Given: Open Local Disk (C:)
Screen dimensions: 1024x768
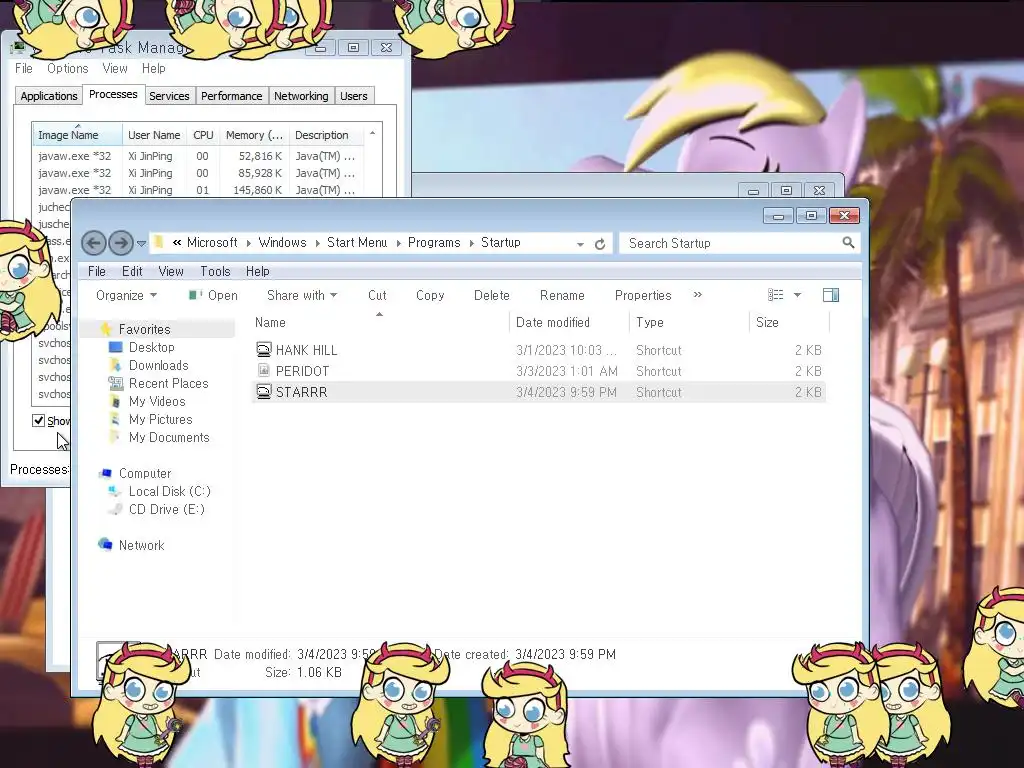Looking at the screenshot, I should [x=170, y=491].
